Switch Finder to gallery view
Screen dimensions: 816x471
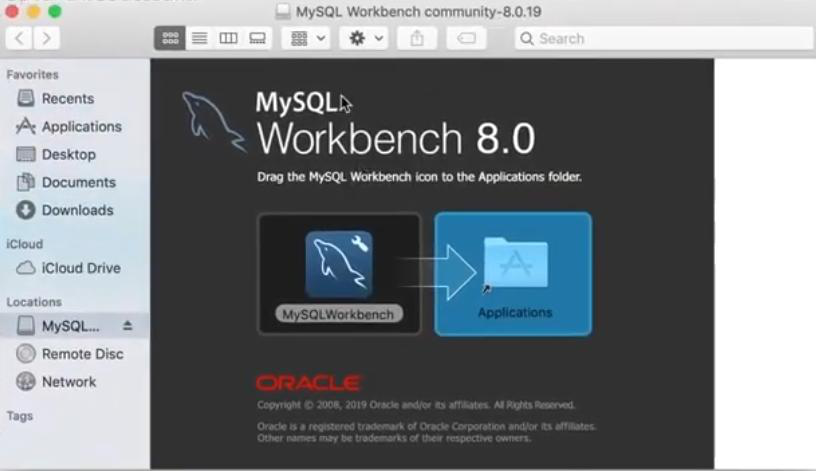point(258,39)
